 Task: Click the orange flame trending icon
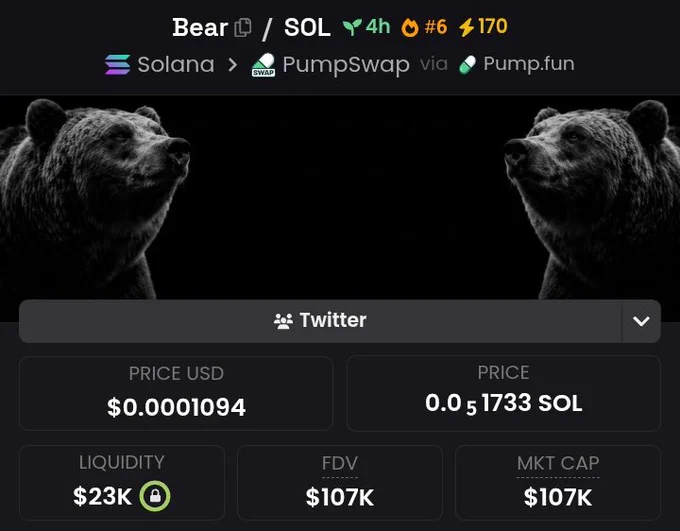[x=410, y=28]
